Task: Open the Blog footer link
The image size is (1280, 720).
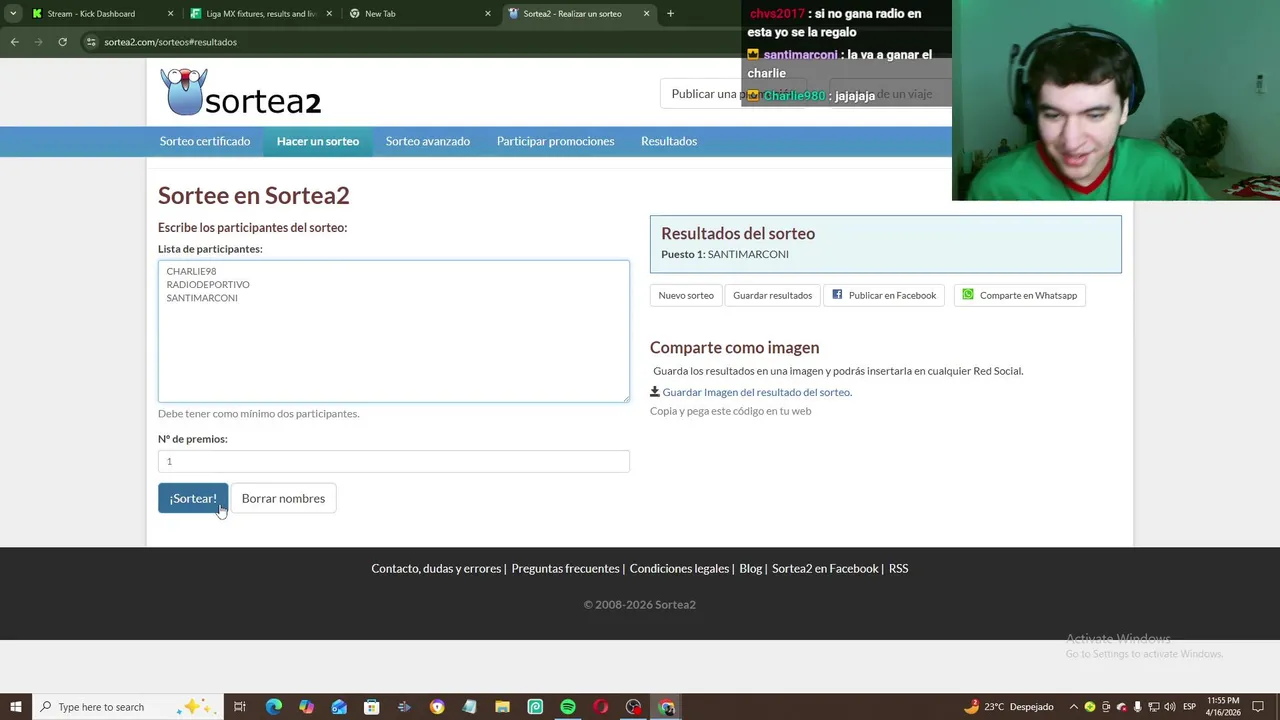Action: [750, 568]
